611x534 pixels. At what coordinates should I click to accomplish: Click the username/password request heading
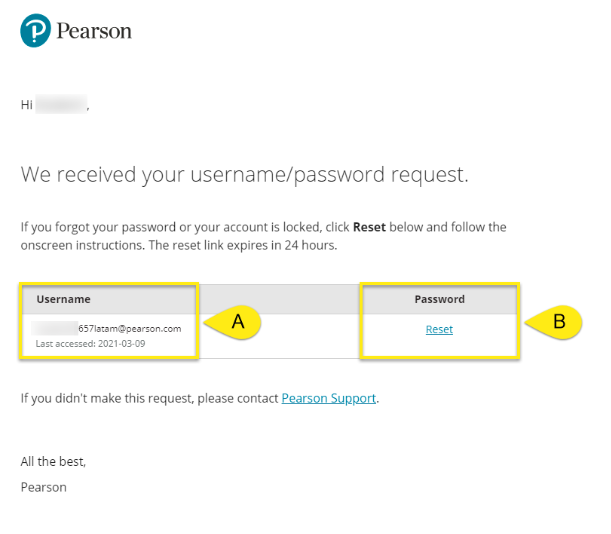(244, 175)
